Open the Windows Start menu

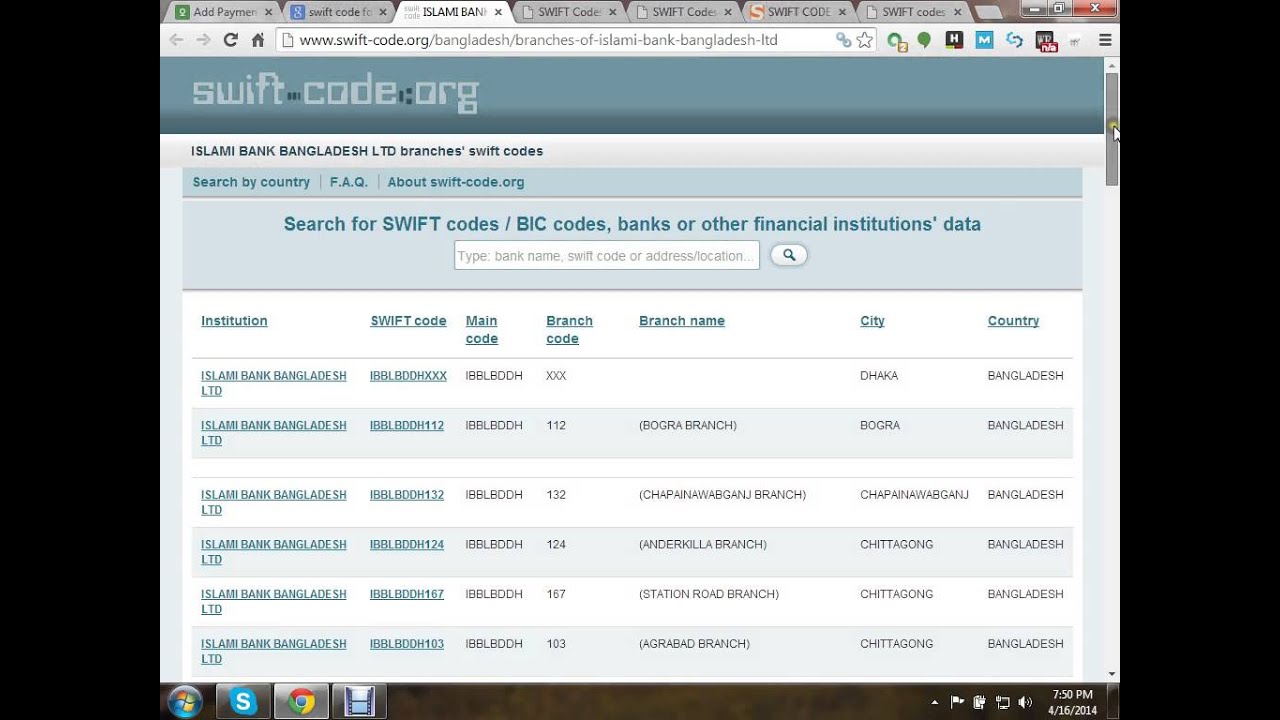coord(185,701)
